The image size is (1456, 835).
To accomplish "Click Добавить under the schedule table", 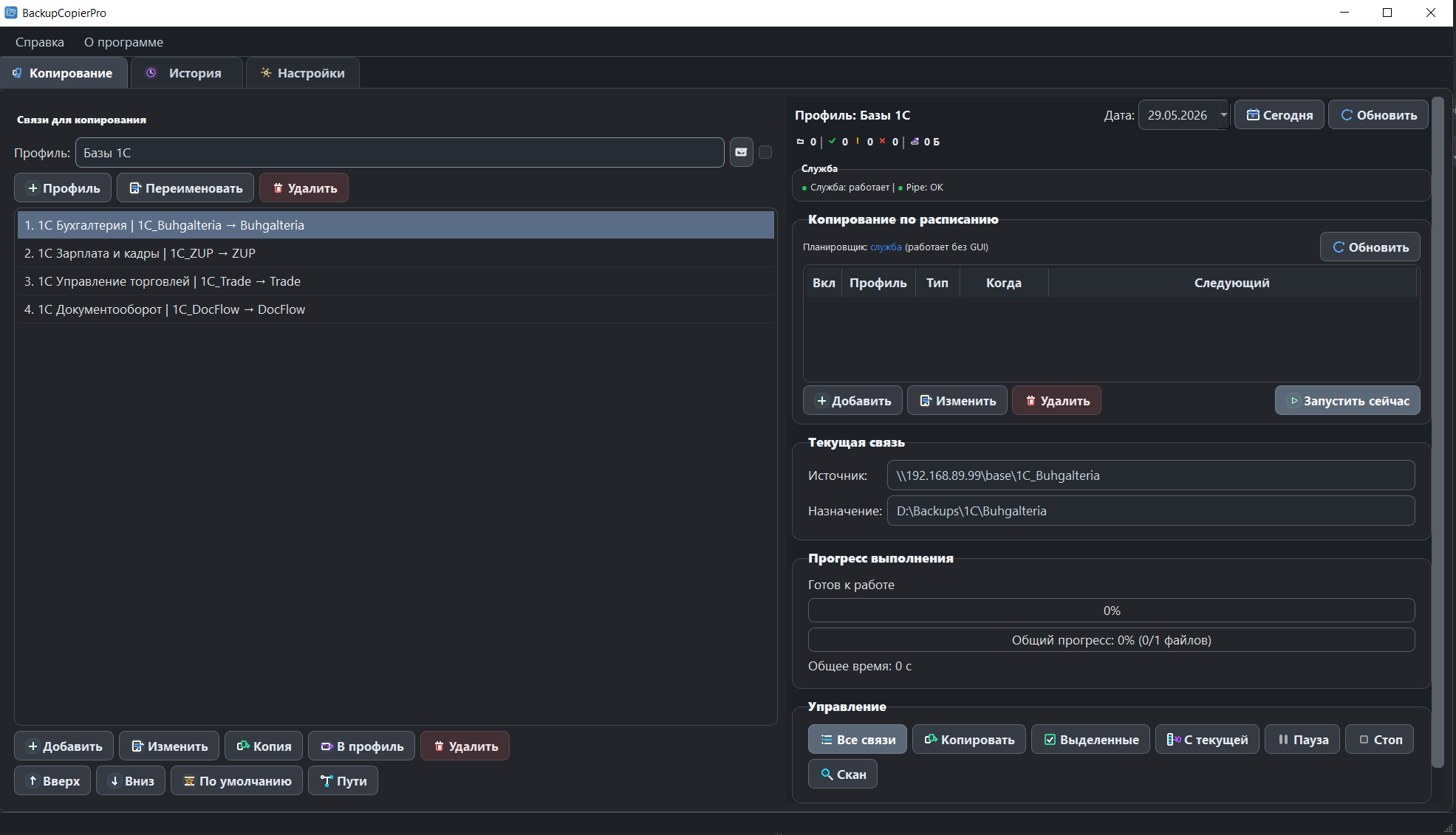I will click(852, 401).
